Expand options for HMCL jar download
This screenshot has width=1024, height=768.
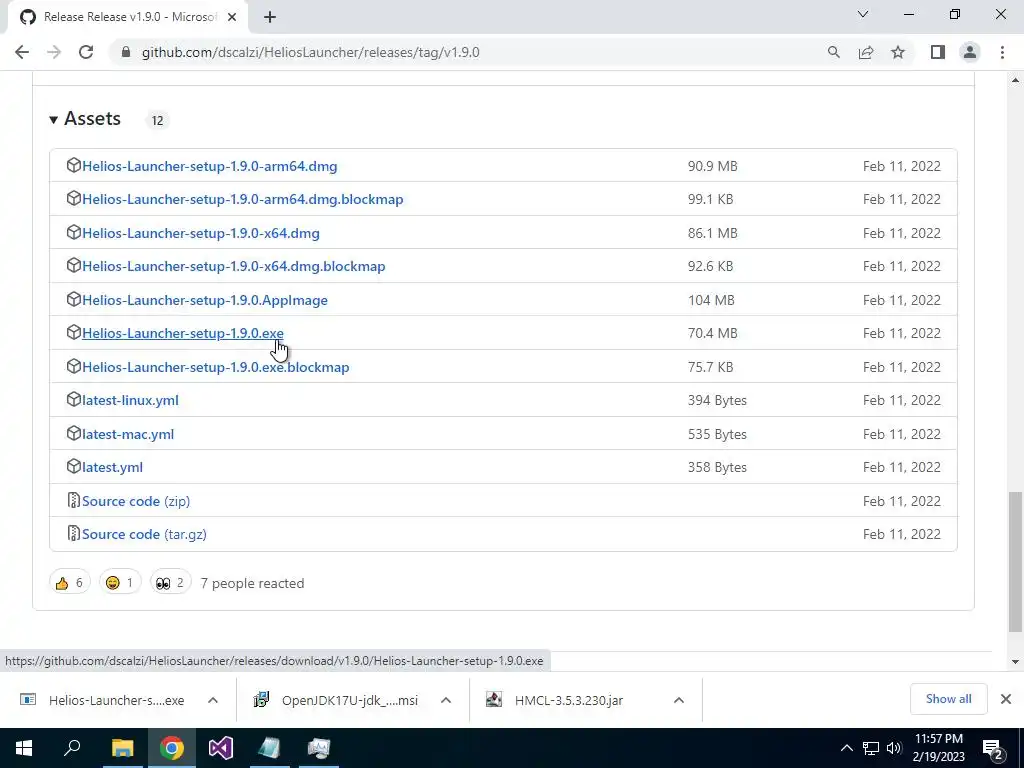(x=679, y=700)
